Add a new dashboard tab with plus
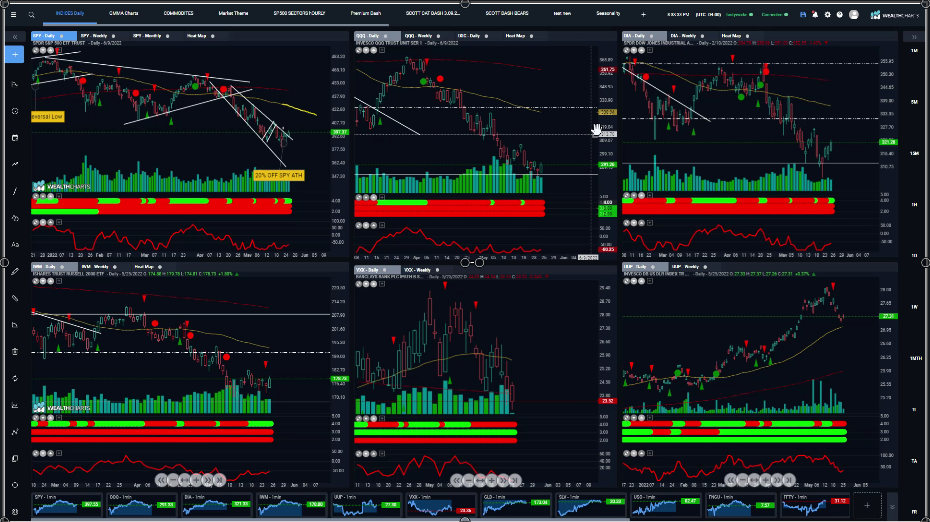This screenshot has width=930, height=522. [x=644, y=14]
